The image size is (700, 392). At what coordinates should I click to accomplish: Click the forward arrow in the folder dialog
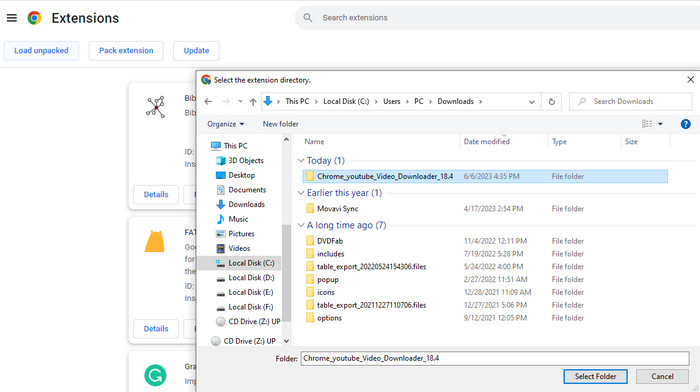226,101
